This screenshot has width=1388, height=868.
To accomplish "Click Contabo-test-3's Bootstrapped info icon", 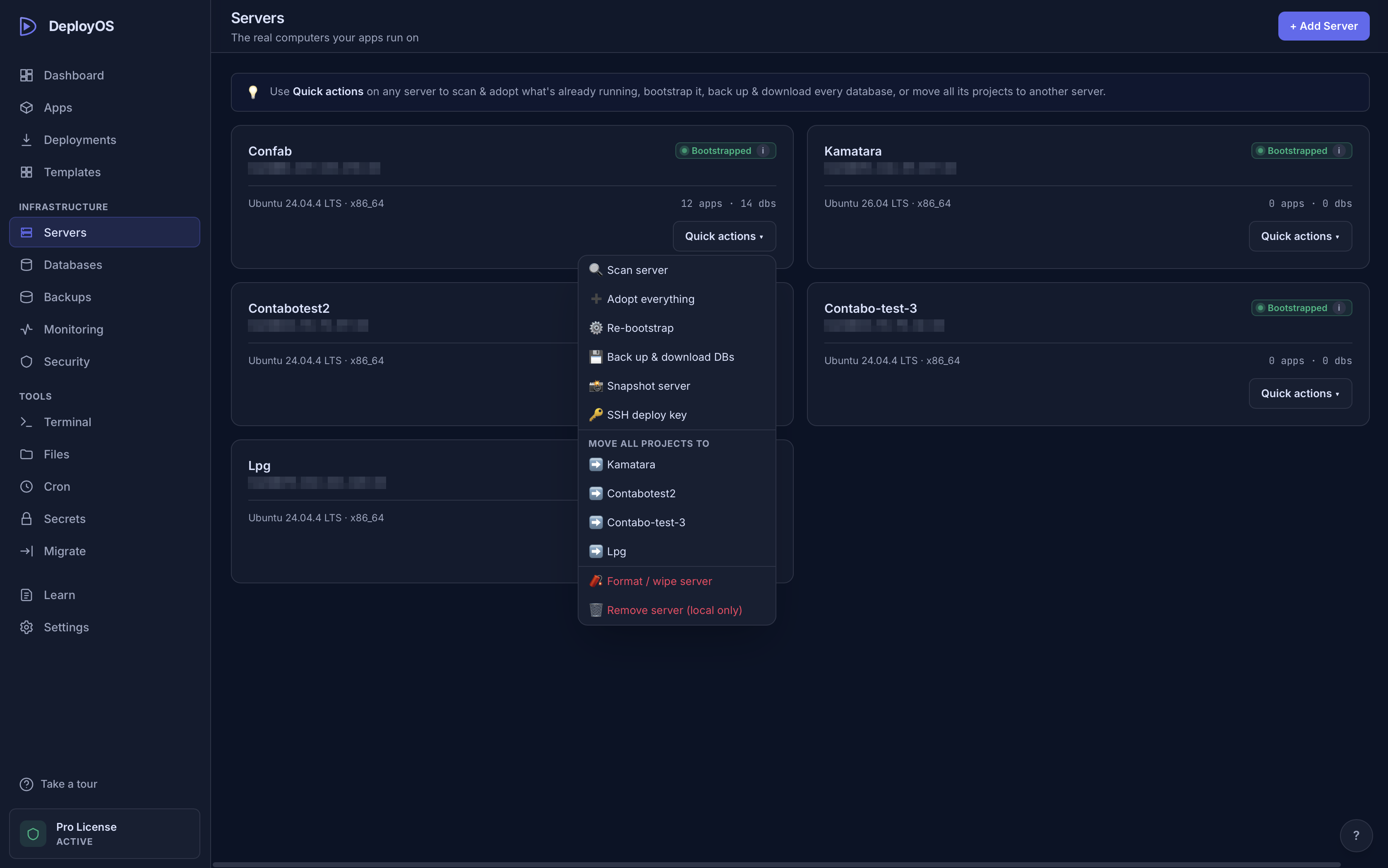I will pyautogui.click(x=1339, y=308).
